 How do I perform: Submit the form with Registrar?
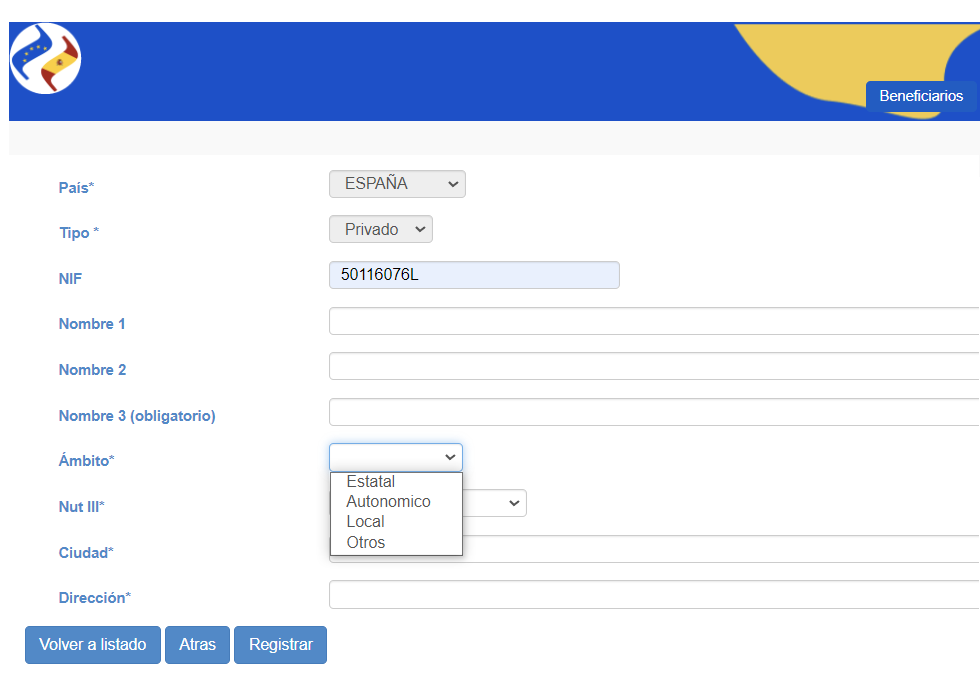click(280, 645)
